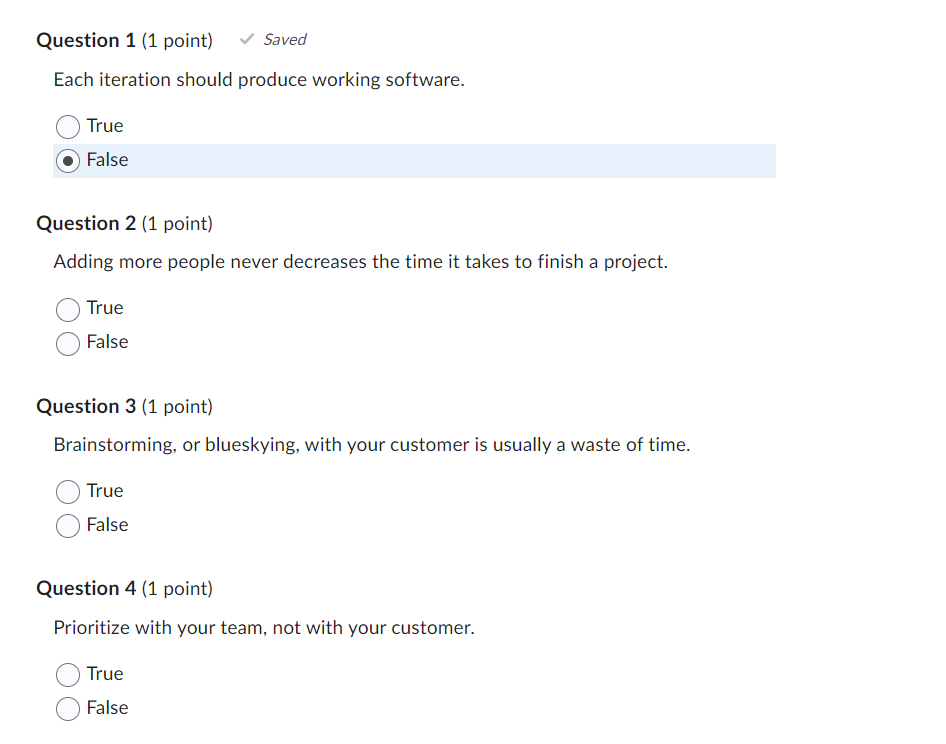The width and height of the screenshot is (946, 744).
Task: Select True for Question 3
Action: [x=67, y=491]
